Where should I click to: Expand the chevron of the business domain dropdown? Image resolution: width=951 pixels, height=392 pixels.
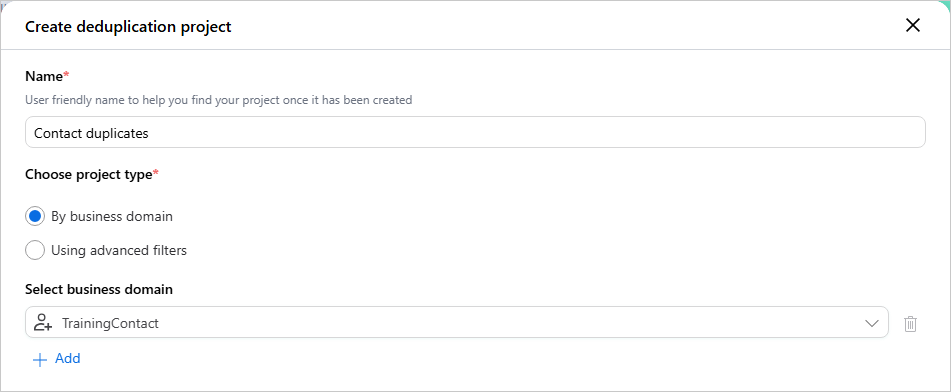click(x=872, y=323)
